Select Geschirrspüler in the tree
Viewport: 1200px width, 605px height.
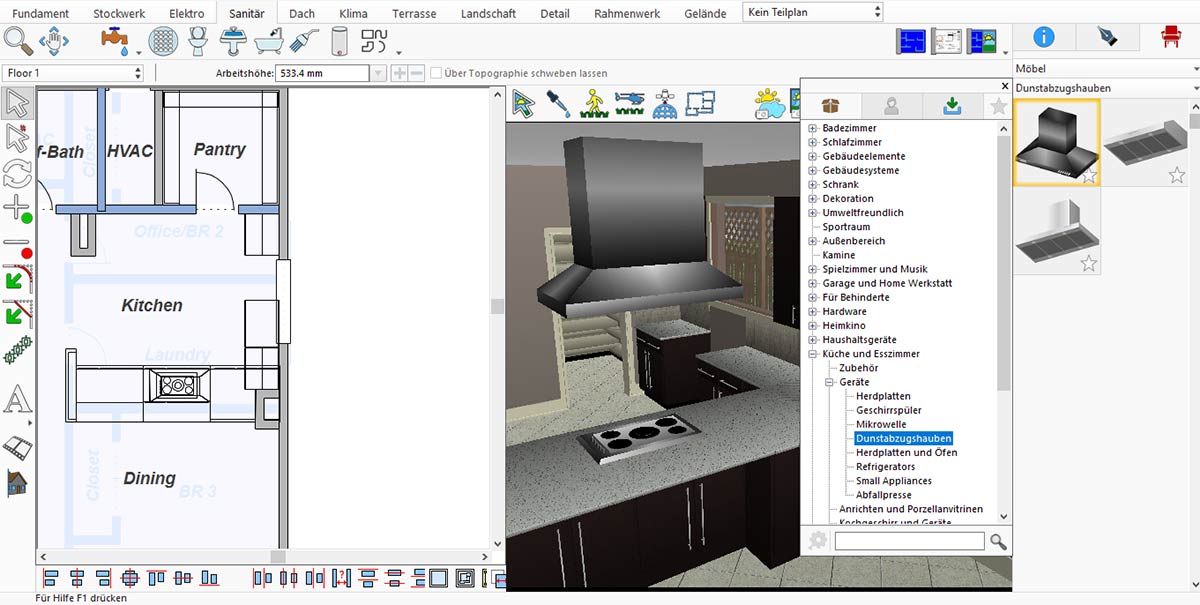tap(889, 410)
